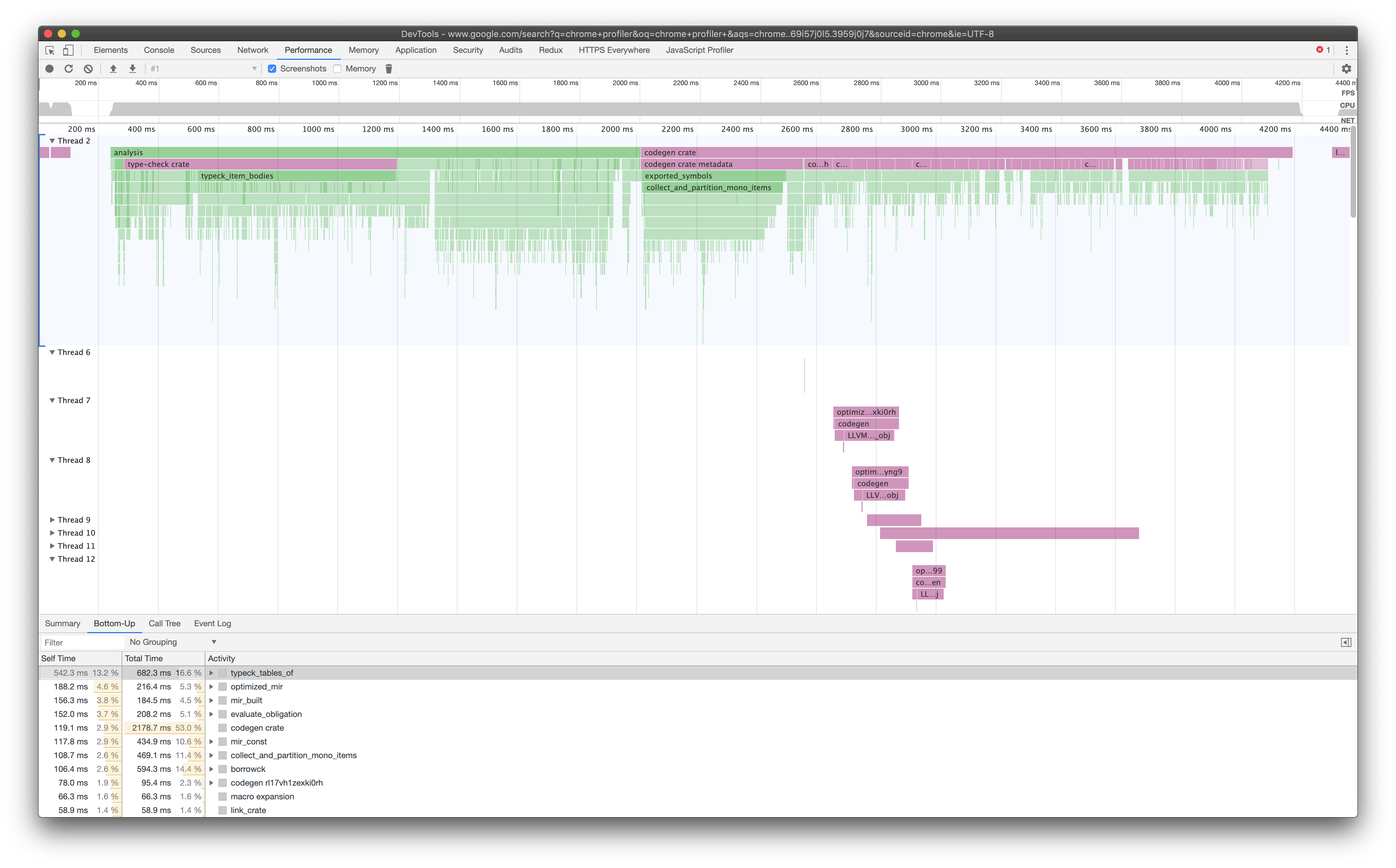Click the upload profile data icon

[112, 68]
